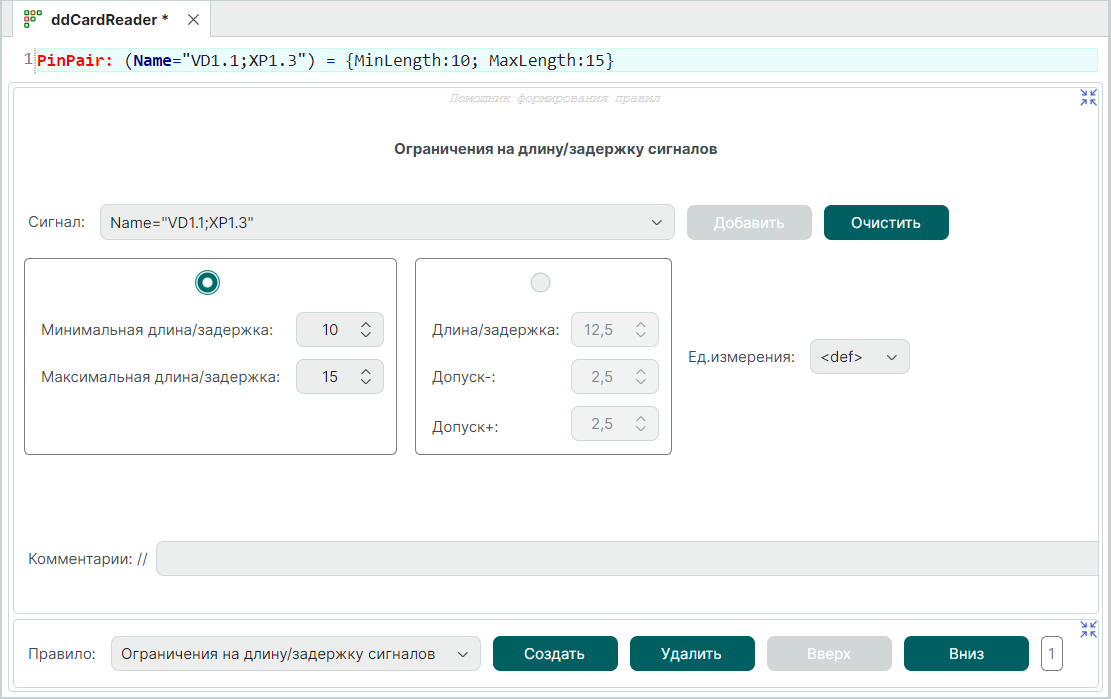The height and width of the screenshot is (699, 1111).
Task: Adjust the Минимальная длина/задержка stepper arrows
Action: [x=366, y=330]
